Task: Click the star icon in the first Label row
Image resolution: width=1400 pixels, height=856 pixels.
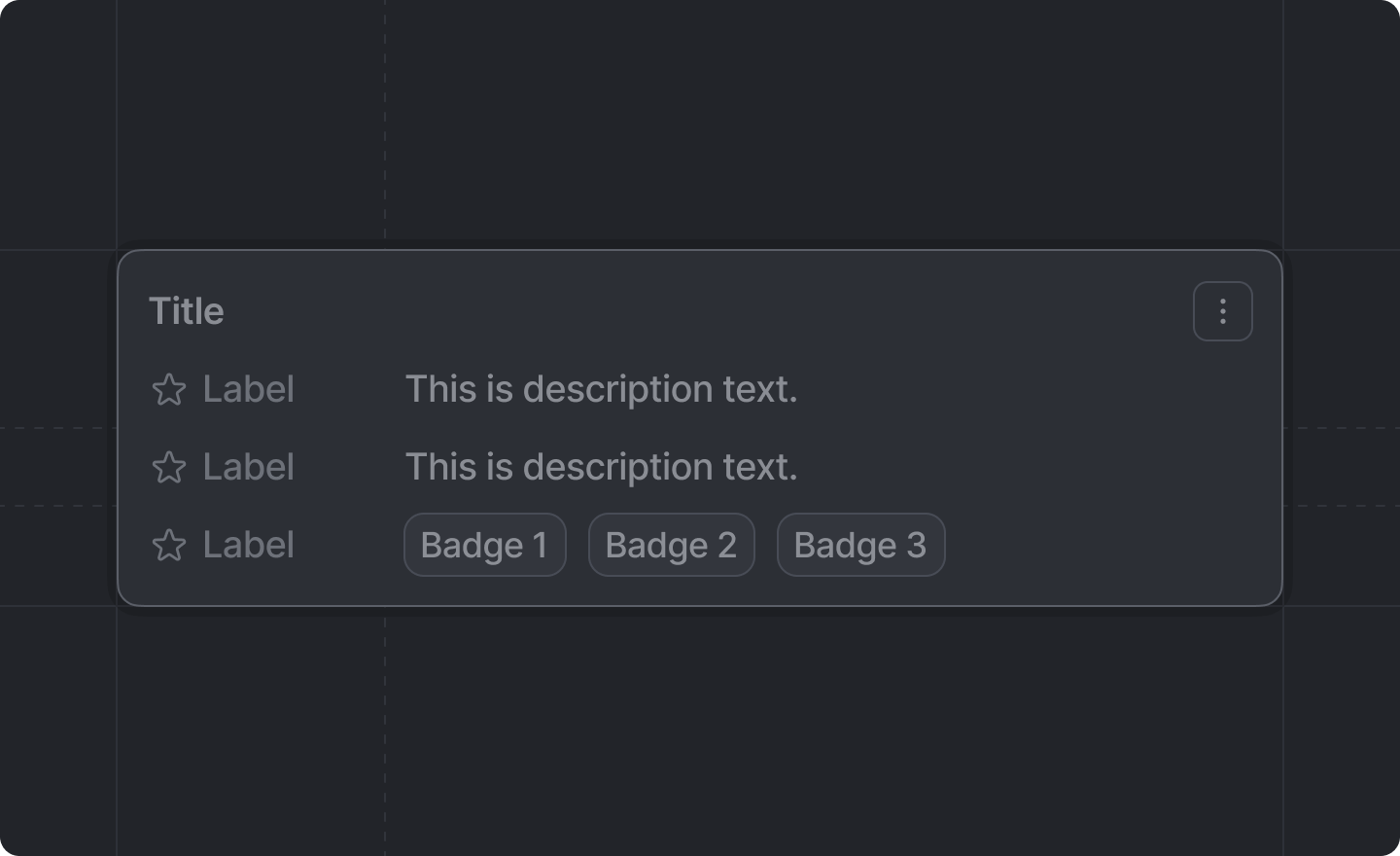Action: 169,389
